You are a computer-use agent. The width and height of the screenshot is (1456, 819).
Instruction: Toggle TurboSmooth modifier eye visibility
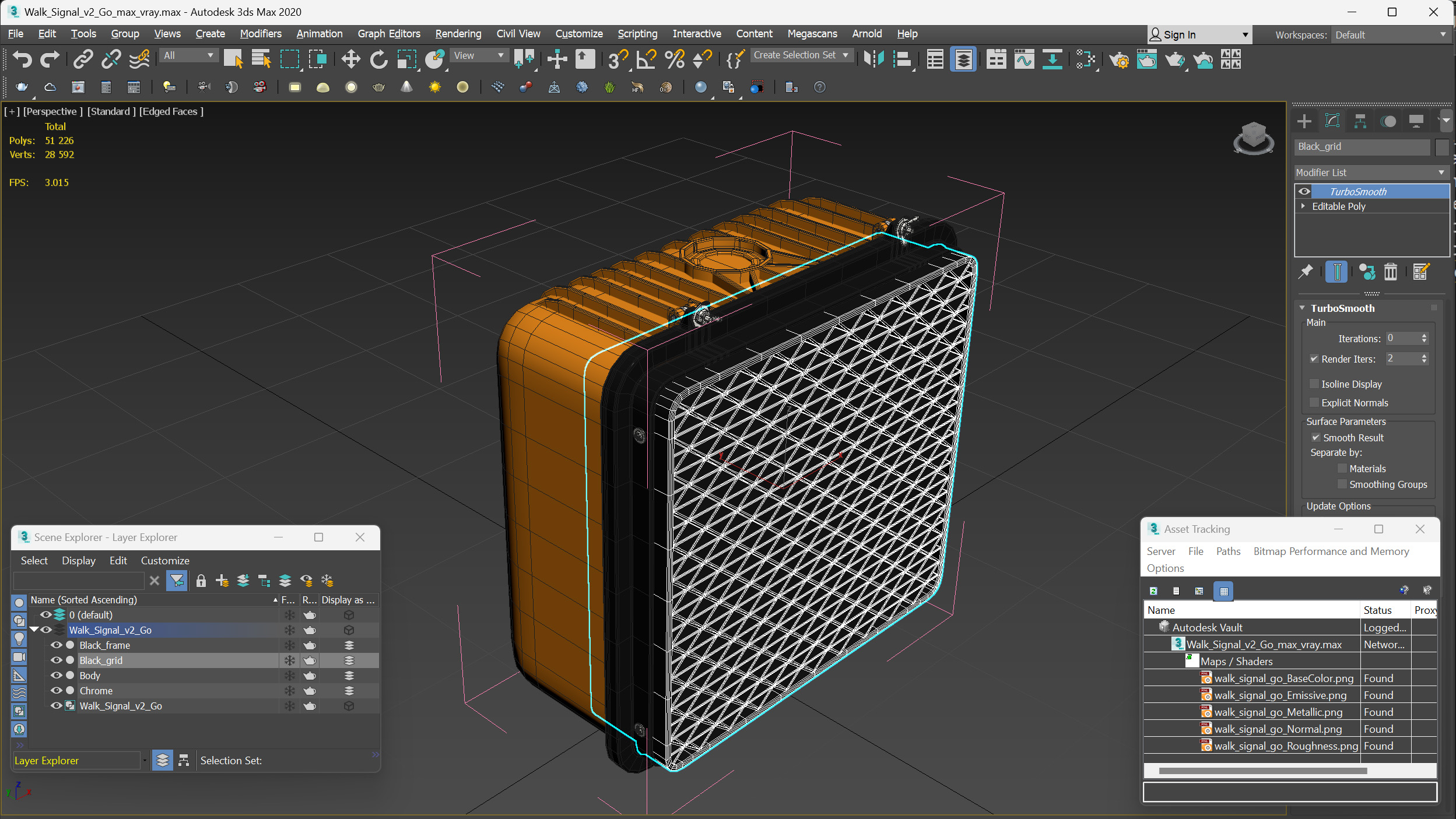tap(1304, 191)
